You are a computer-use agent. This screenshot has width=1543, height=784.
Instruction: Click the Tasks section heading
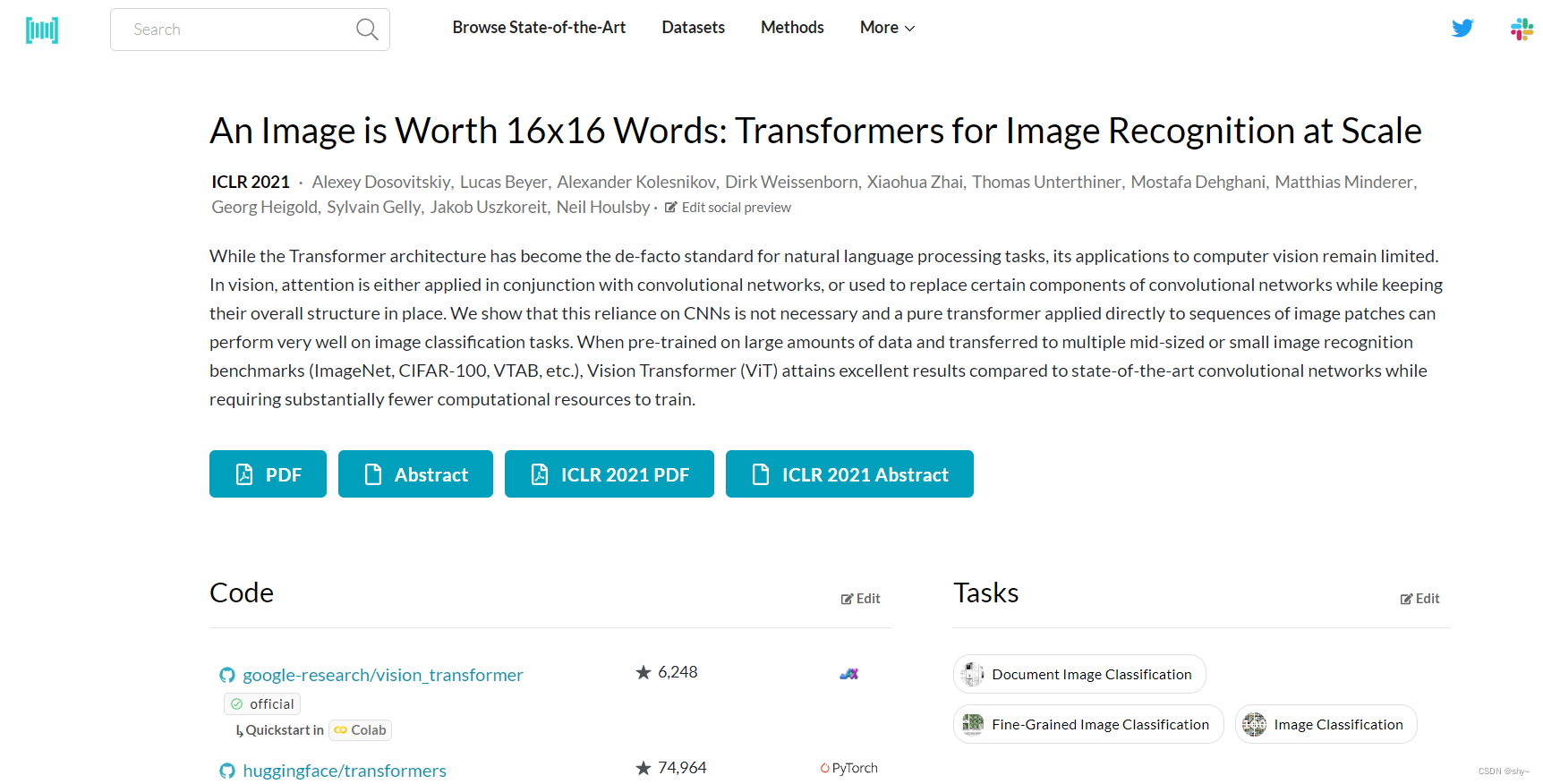pyautogui.click(x=986, y=592)
